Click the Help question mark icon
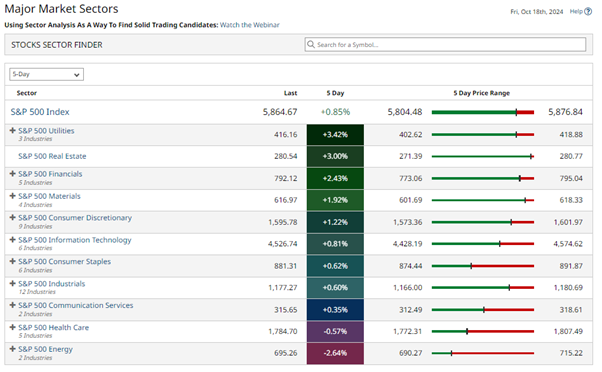Screen dimensions: 602x372 588,12
